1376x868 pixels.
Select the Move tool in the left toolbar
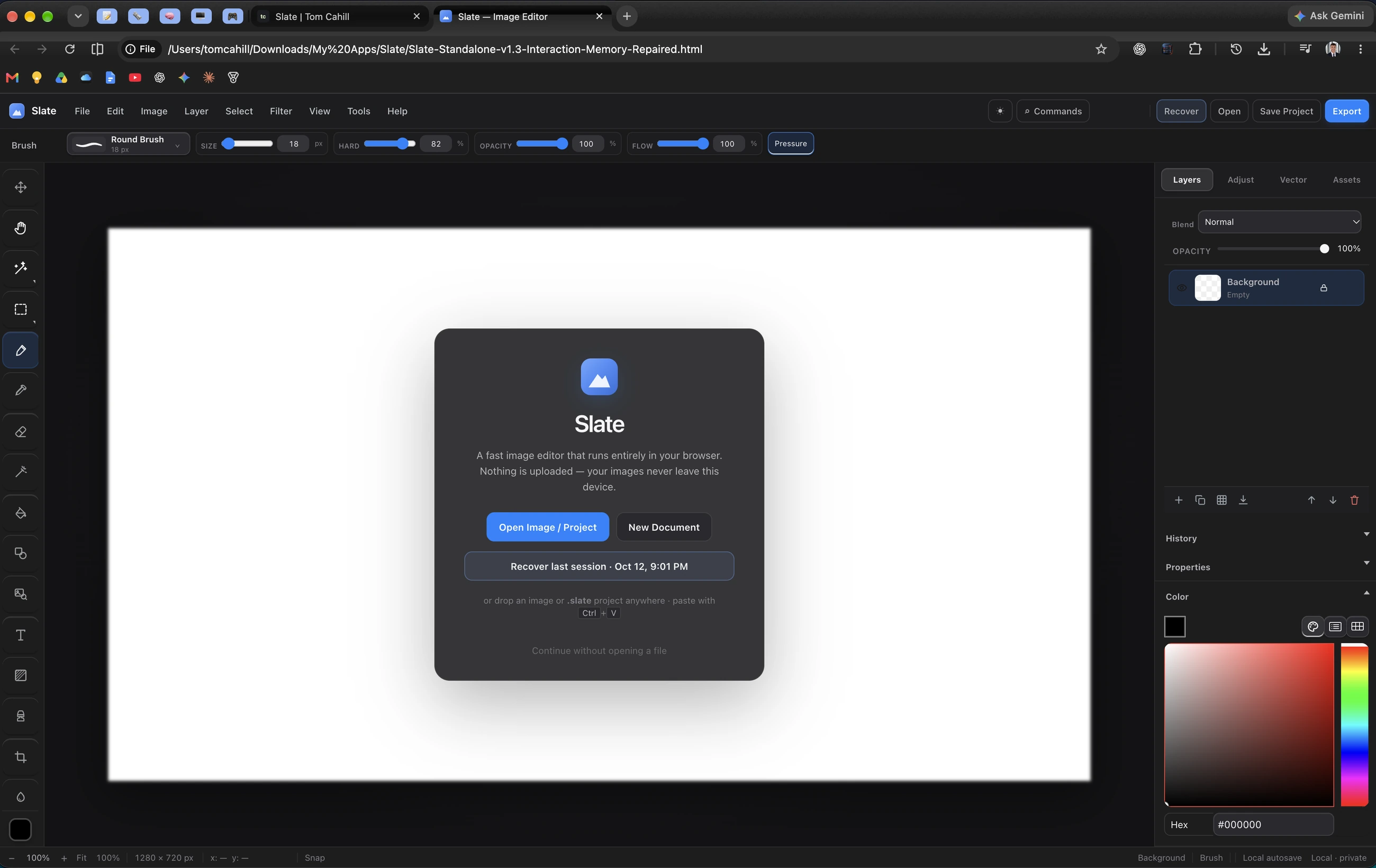pyautogui.click(x=21, y=187)
